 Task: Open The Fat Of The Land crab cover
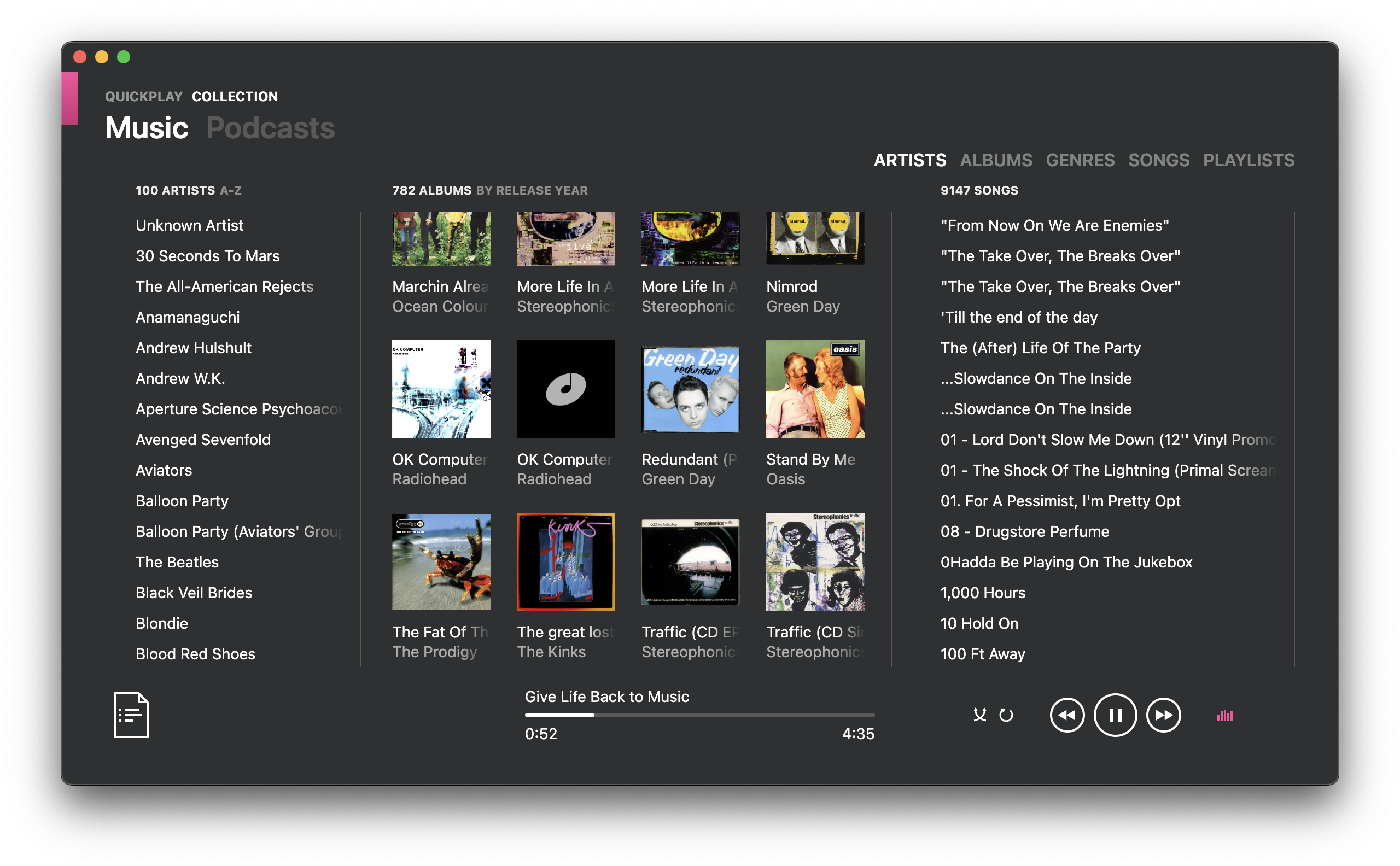click(x=441, y=562)
